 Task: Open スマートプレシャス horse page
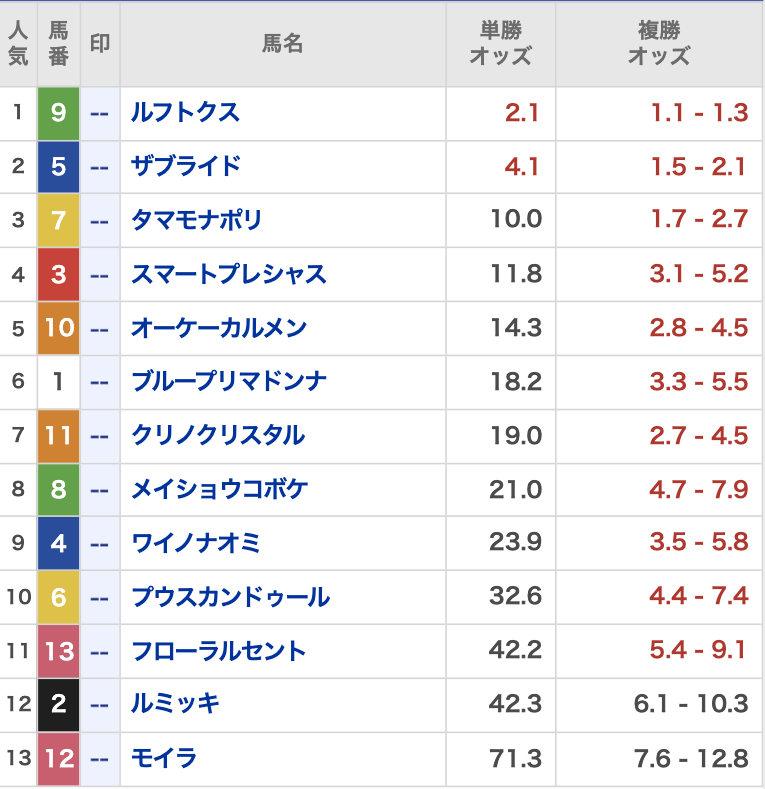pyautogui.click(x=229, y=274)
